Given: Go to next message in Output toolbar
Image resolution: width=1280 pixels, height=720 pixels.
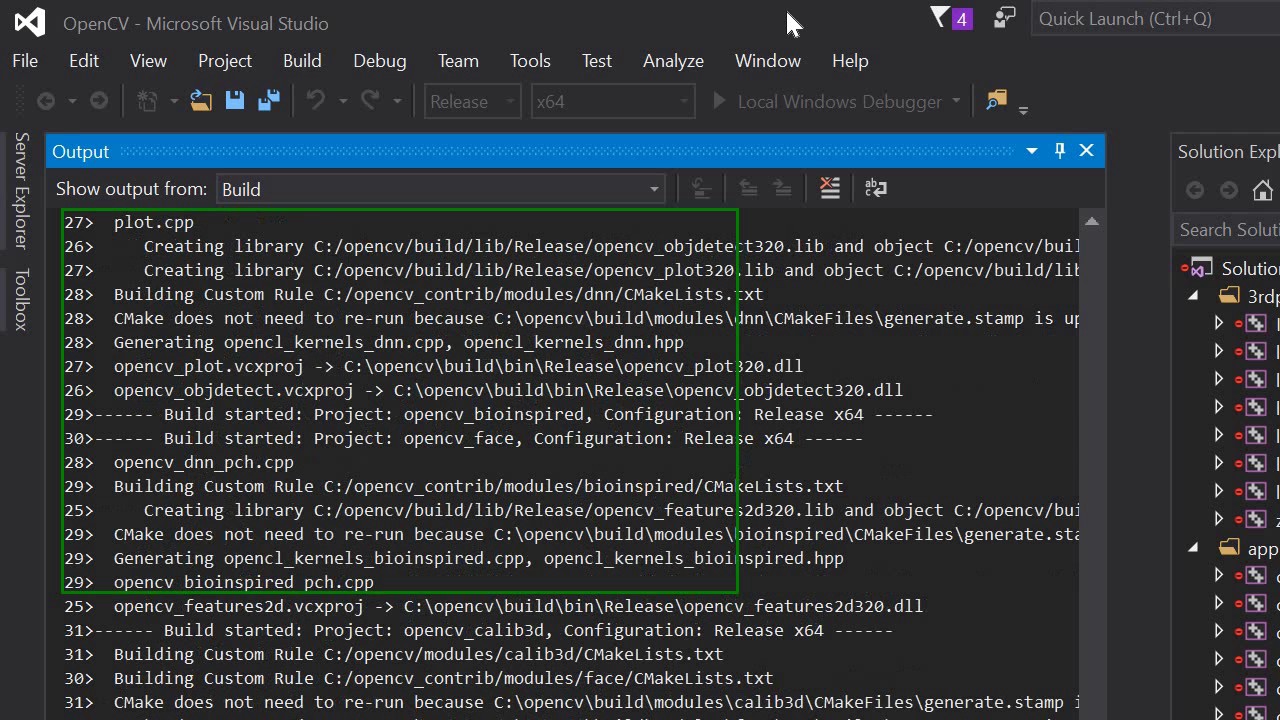Looking at the screenshot, I should pyautogui.click(x=782, y=188).
